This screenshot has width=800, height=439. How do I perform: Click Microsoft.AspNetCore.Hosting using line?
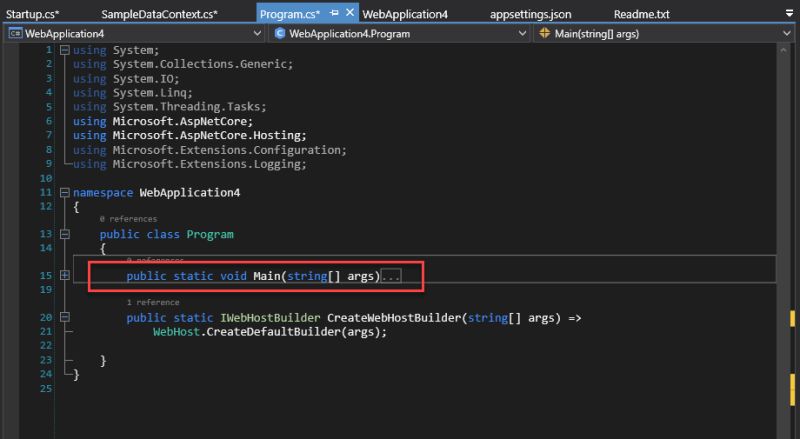coord(190,135)
